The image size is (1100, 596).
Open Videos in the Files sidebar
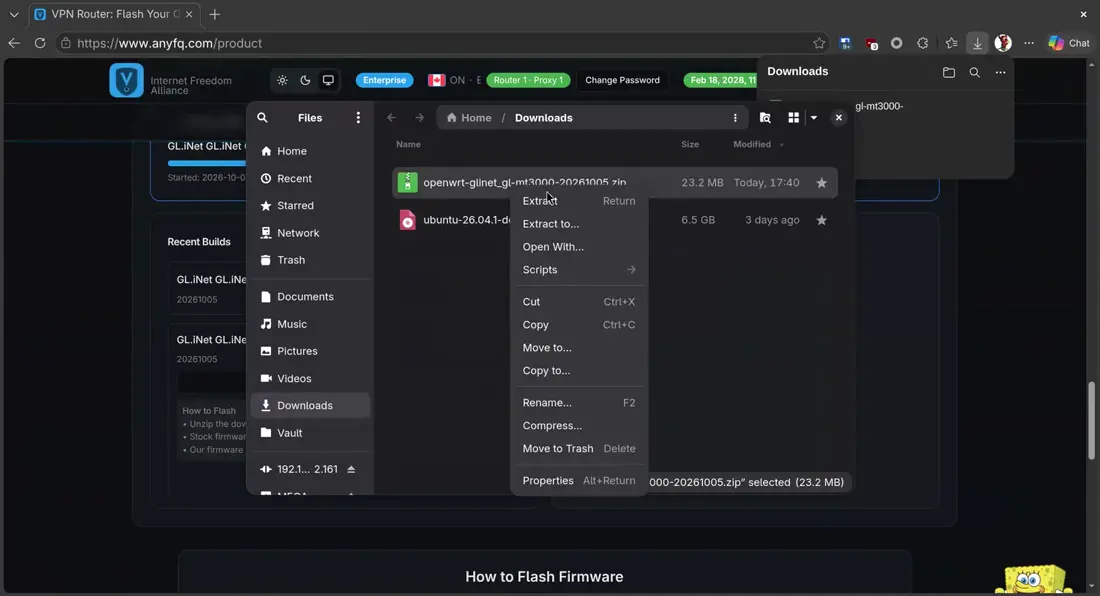(310, 379)
